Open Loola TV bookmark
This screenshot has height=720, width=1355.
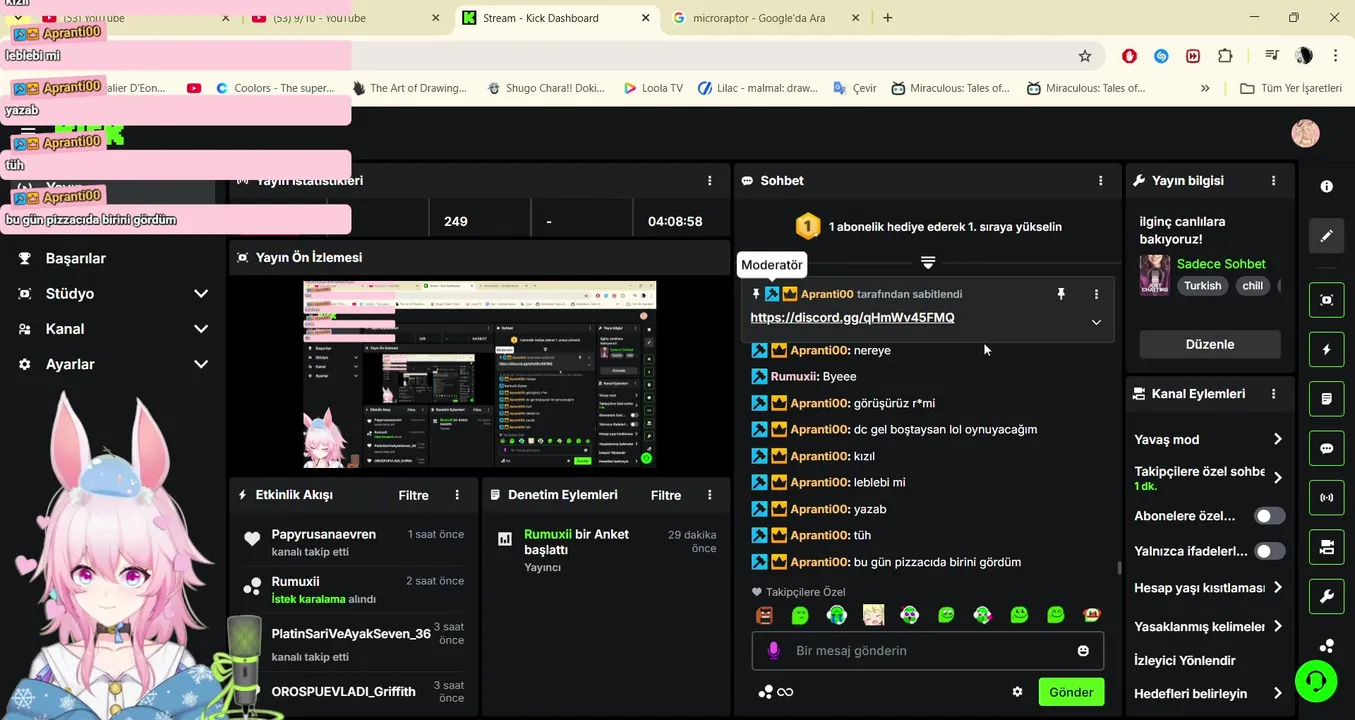(653, 88)
